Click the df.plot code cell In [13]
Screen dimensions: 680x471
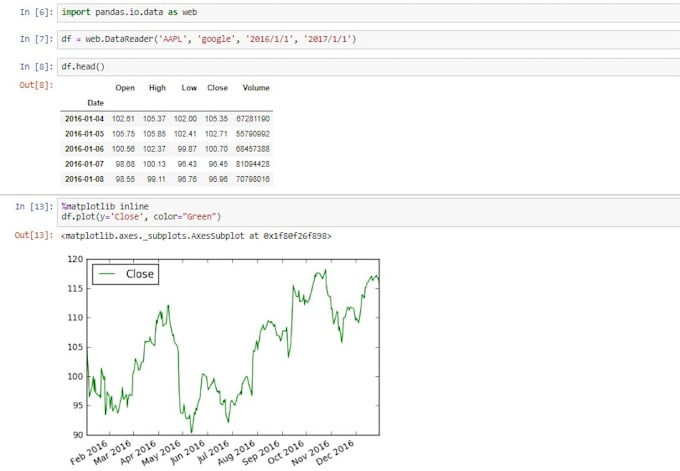[368, 212]
